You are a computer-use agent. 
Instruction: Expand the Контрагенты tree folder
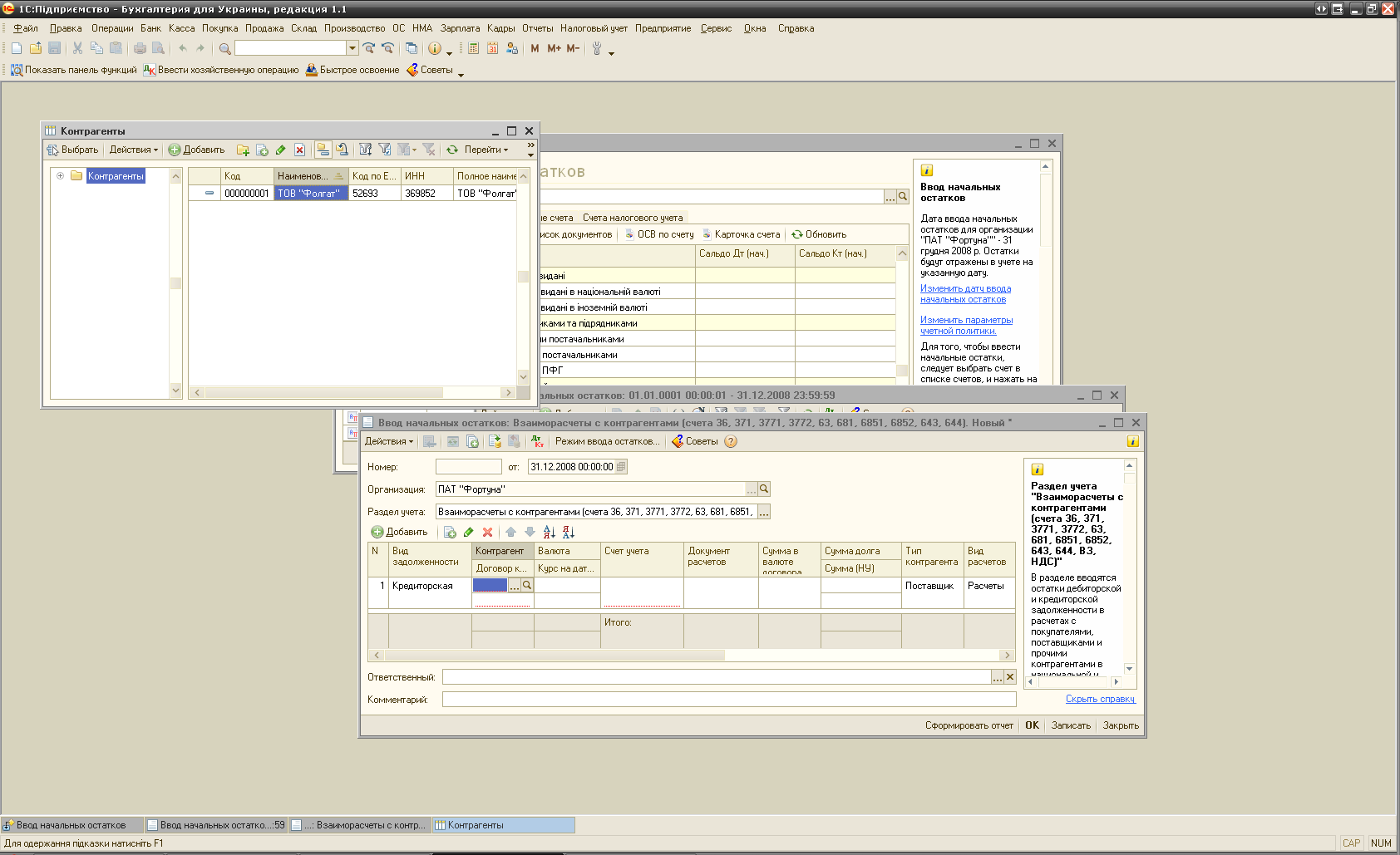click(x=60, y=175)
